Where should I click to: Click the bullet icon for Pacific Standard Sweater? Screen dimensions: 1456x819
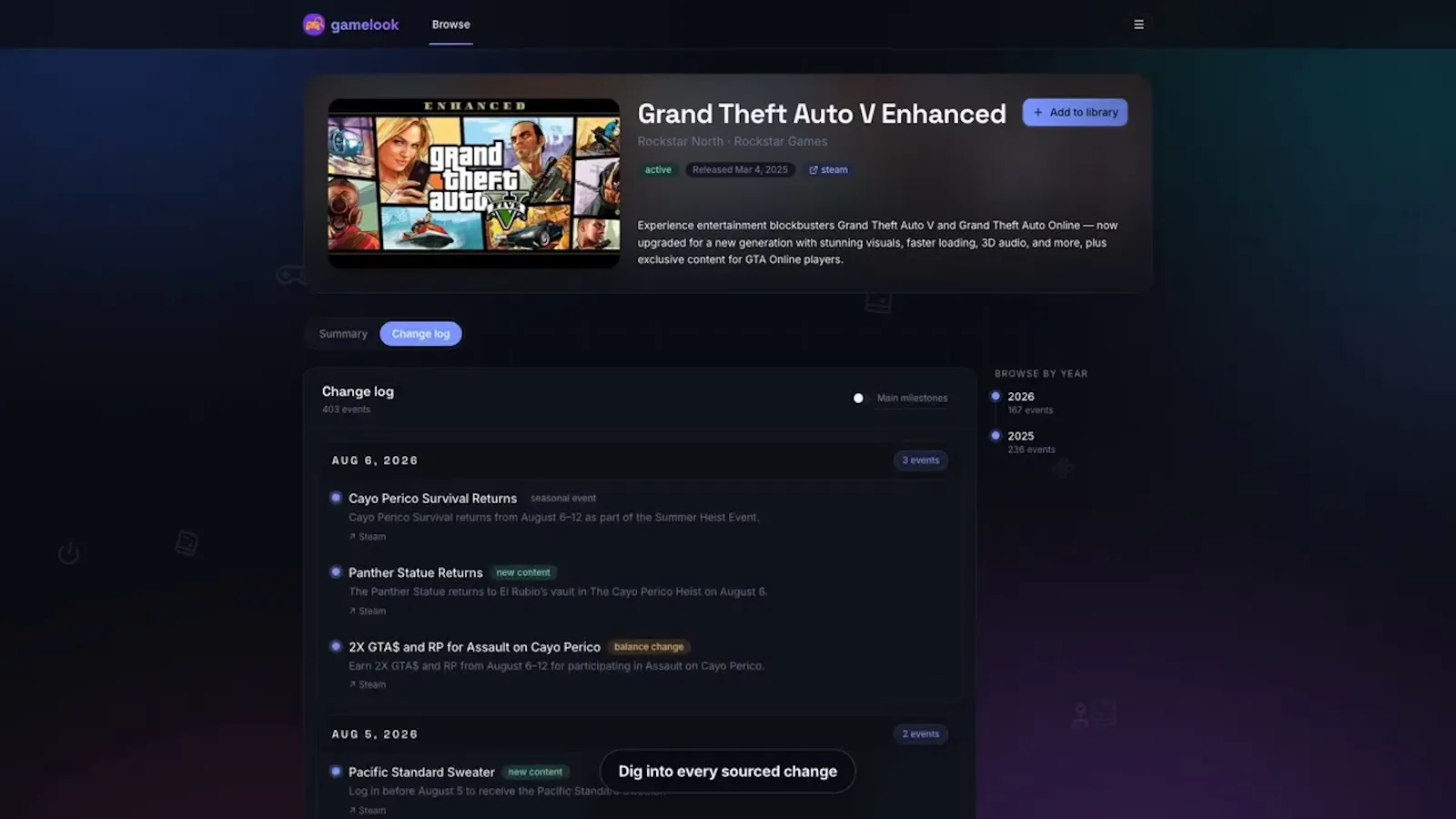[x=336, y=772]
